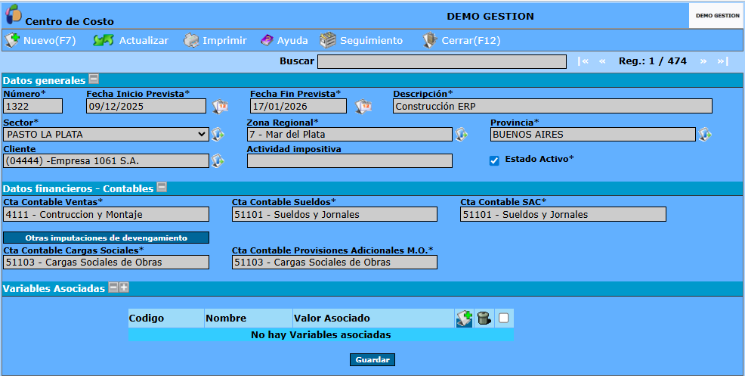Click Descripción field Construcción ERP

(x=553, y=106)
